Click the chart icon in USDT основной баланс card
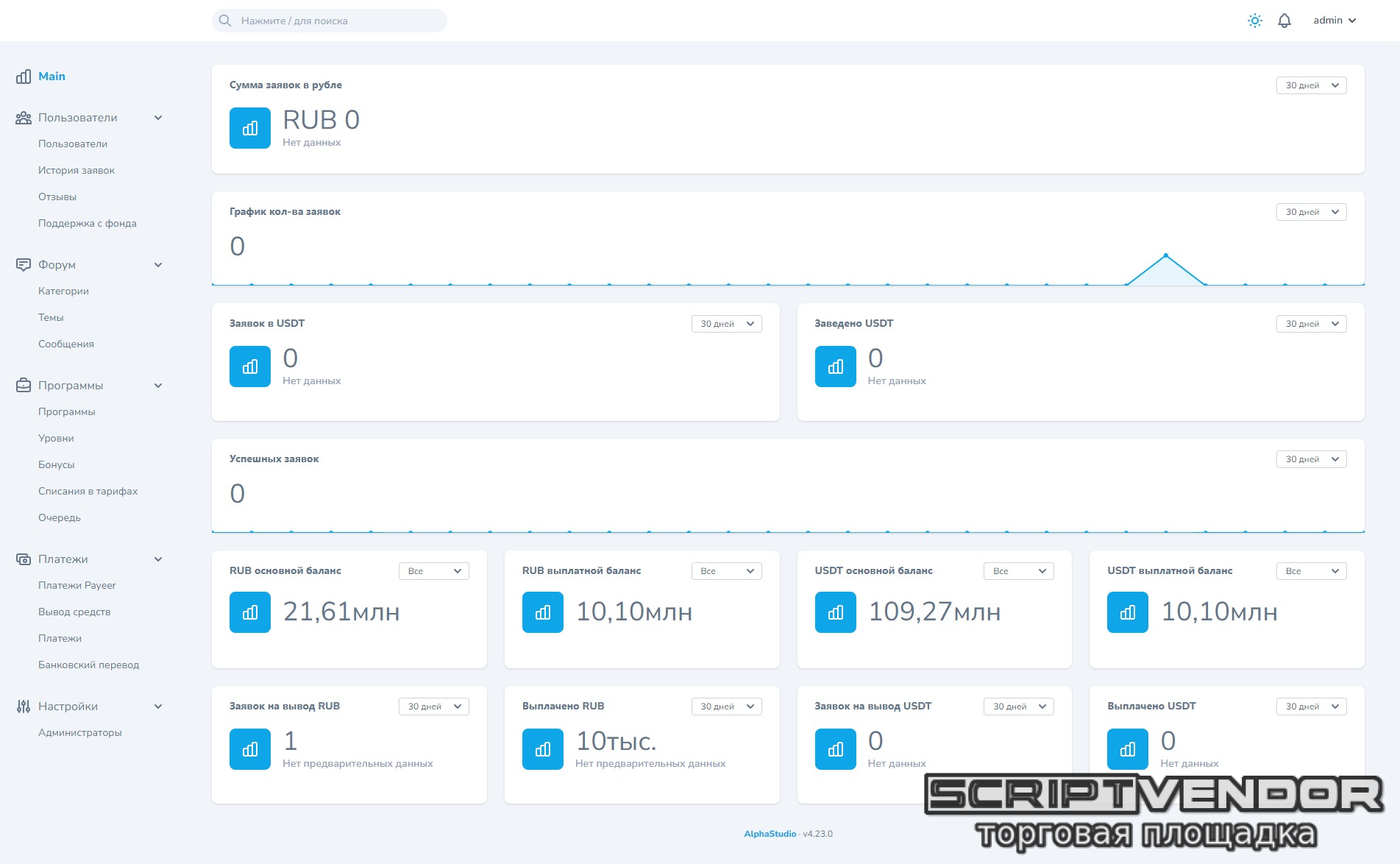 (836, 612)
